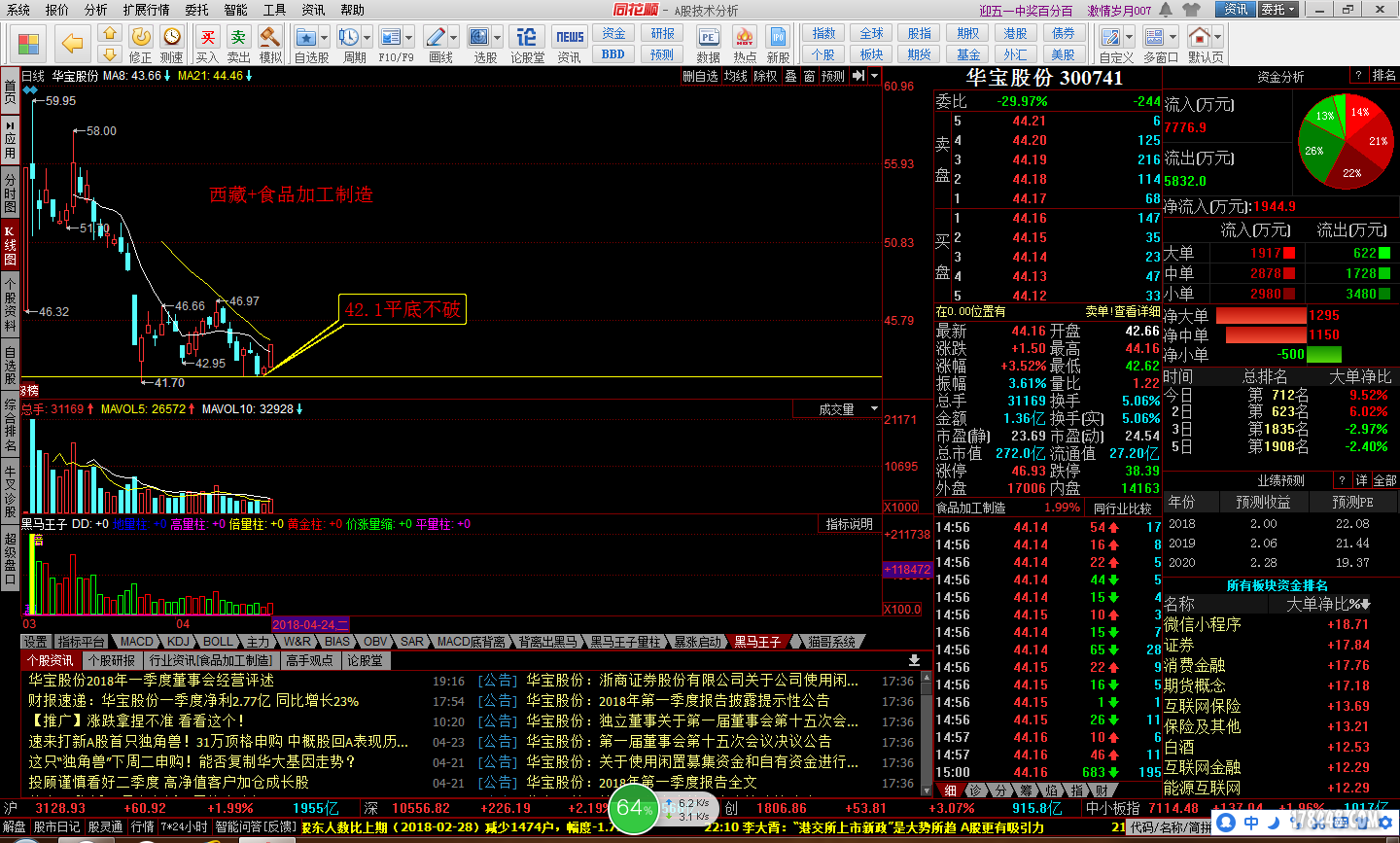
Task: Click the yellow down arrow toolbar icon
Action: [x=110, y=54]
